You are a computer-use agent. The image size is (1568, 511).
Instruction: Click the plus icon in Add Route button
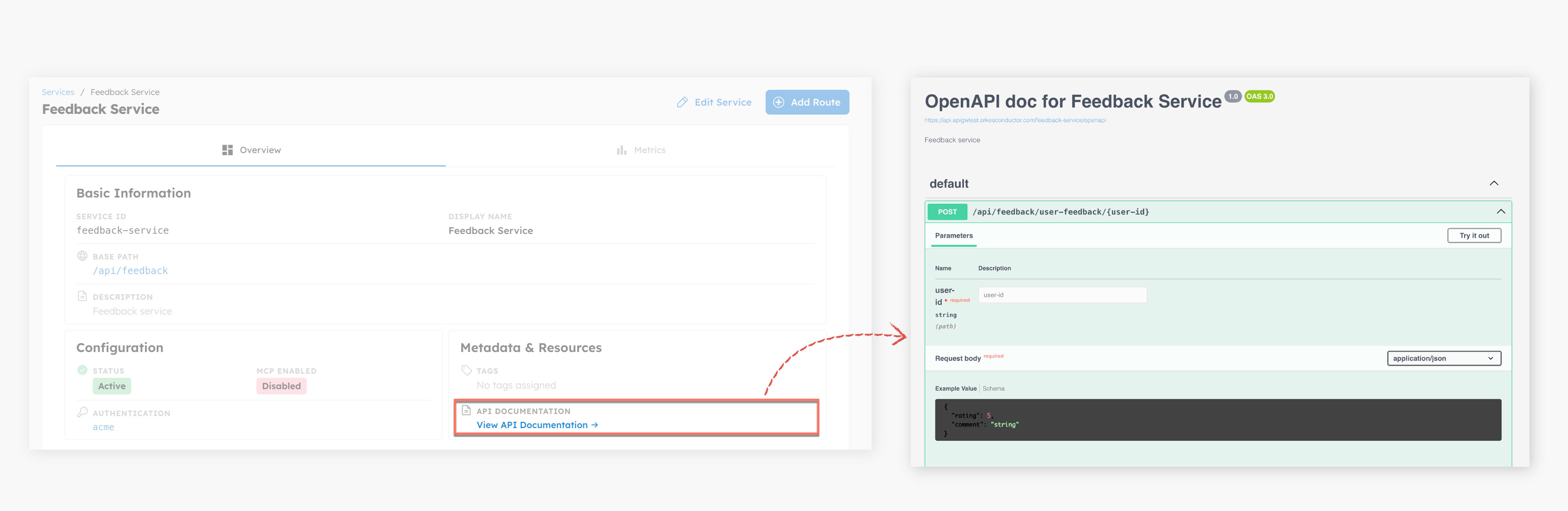(779, 102)
